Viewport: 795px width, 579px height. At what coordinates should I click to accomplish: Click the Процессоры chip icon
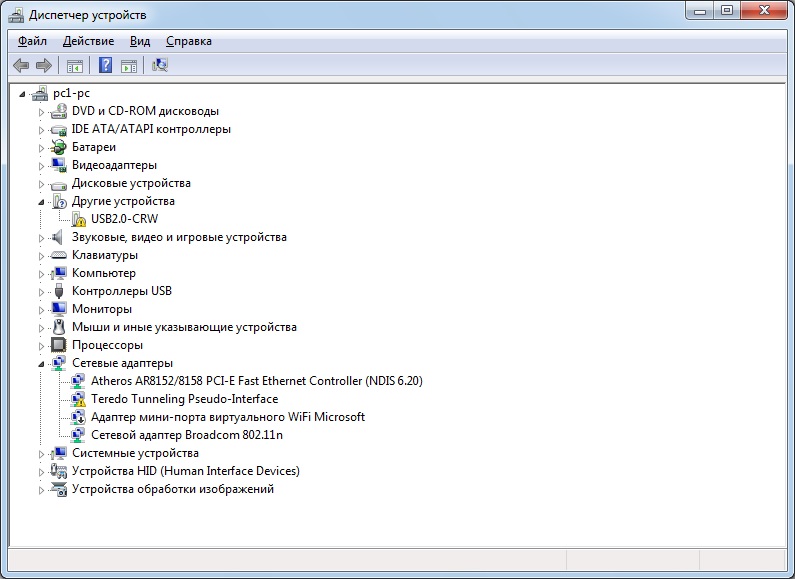point(59,345)
